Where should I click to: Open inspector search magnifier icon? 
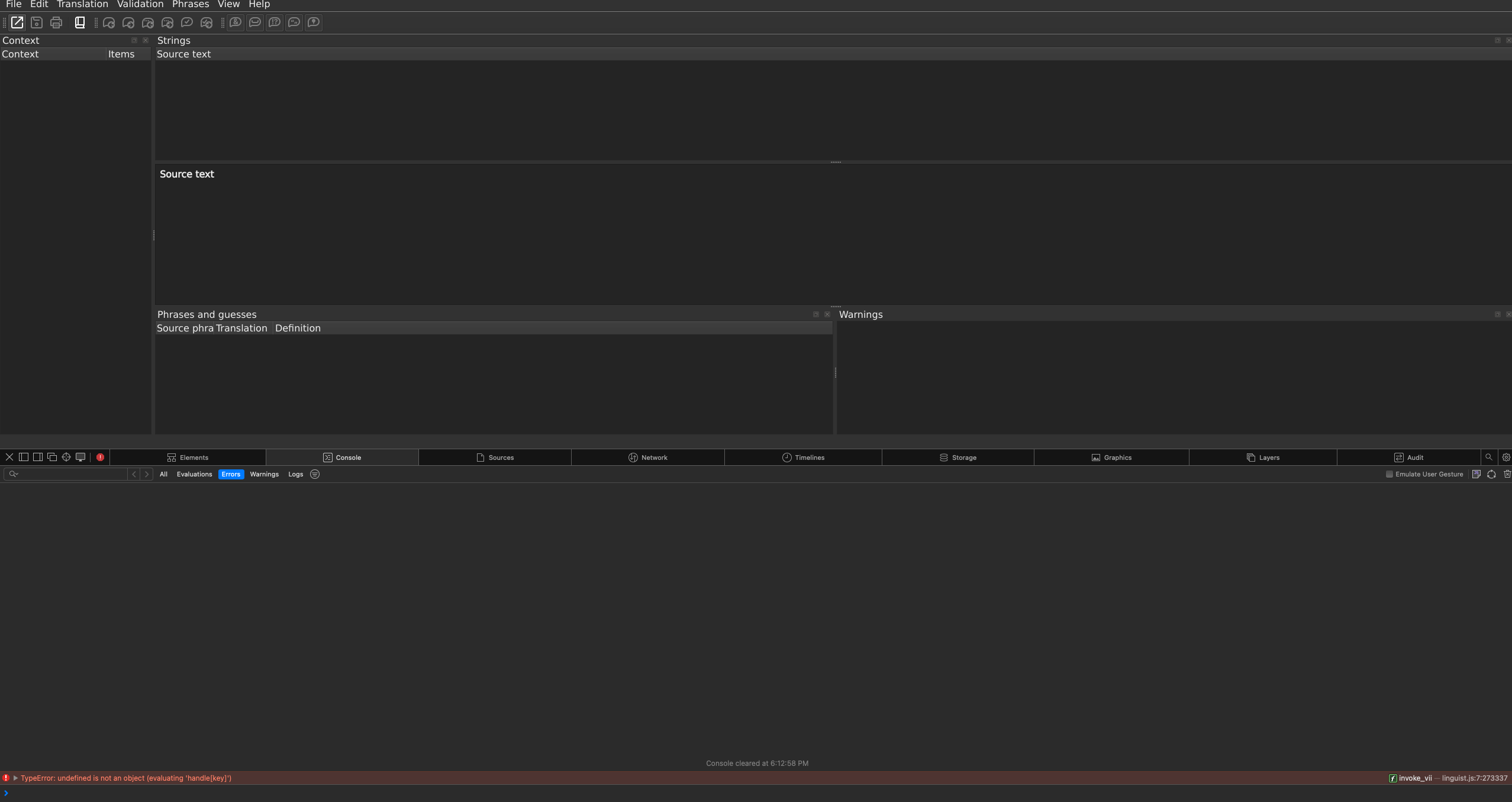pyautogui.click(x=1489, y=457)
